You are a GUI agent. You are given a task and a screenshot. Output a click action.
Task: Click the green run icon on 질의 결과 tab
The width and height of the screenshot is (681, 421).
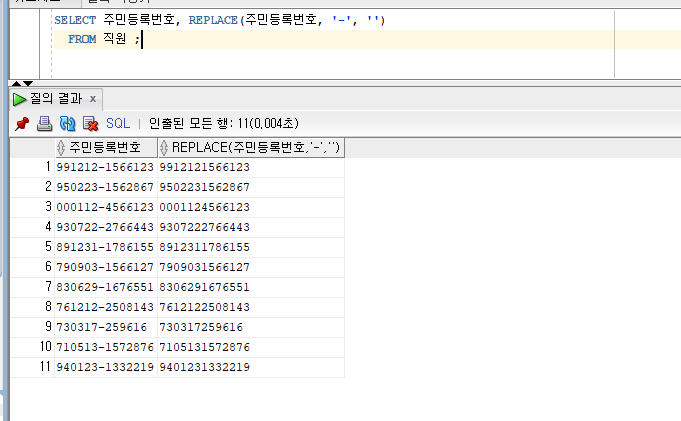click(19, 99)
